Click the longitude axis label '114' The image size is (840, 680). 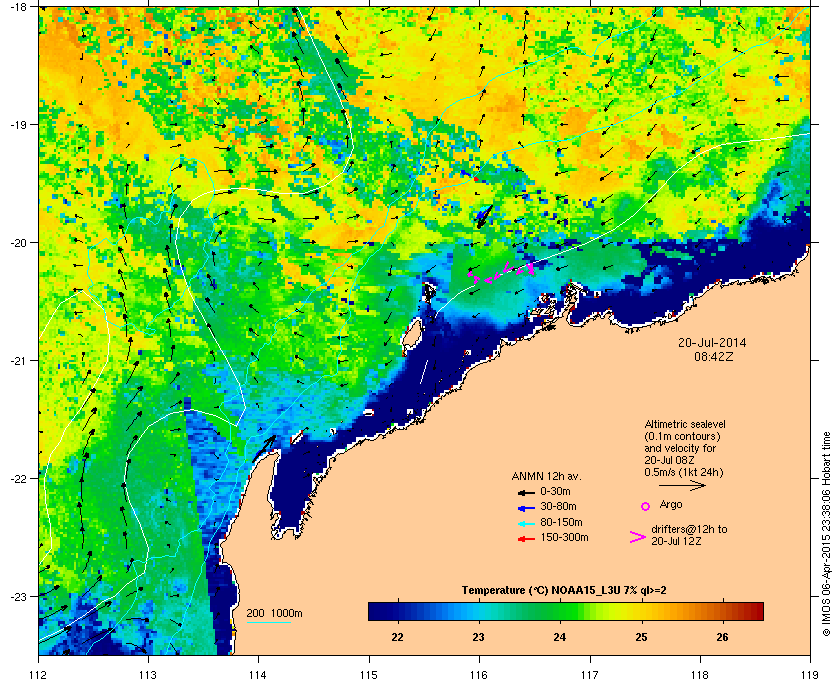(x=258, y=674)
